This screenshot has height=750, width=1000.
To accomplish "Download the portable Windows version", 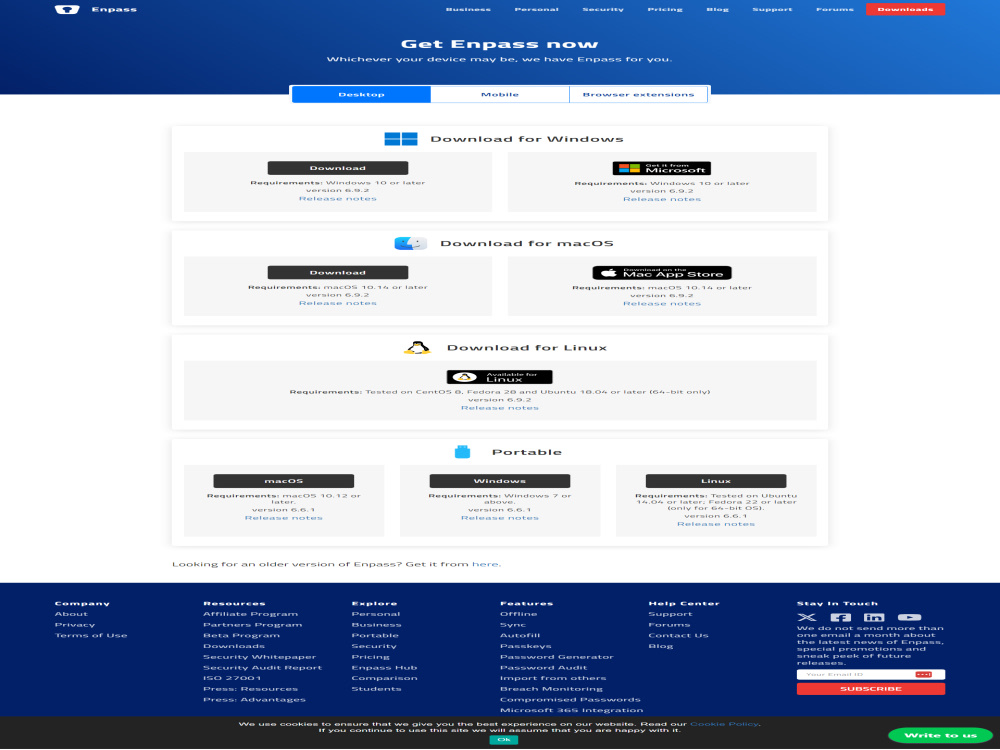I will point(499,481).
